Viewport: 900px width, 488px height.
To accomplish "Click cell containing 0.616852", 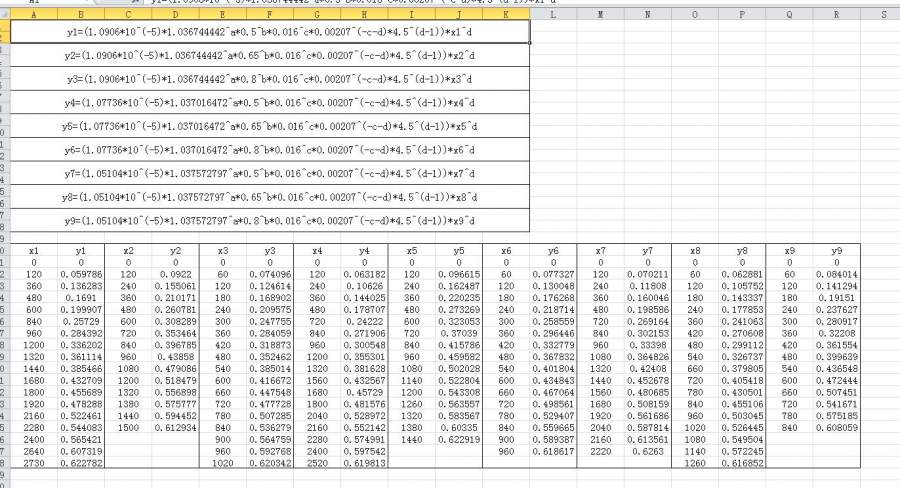I will pyautogui.click(x=742, y=463).
